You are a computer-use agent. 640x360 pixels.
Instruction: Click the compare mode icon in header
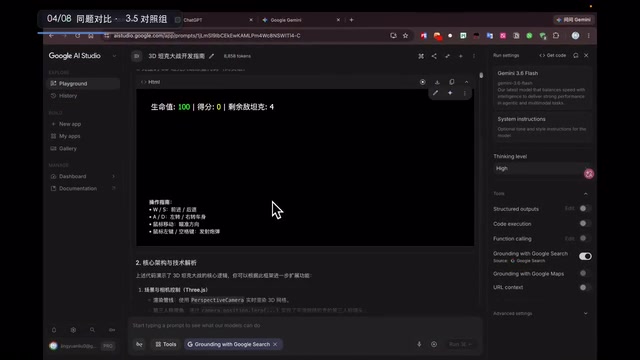click(421, 56)
